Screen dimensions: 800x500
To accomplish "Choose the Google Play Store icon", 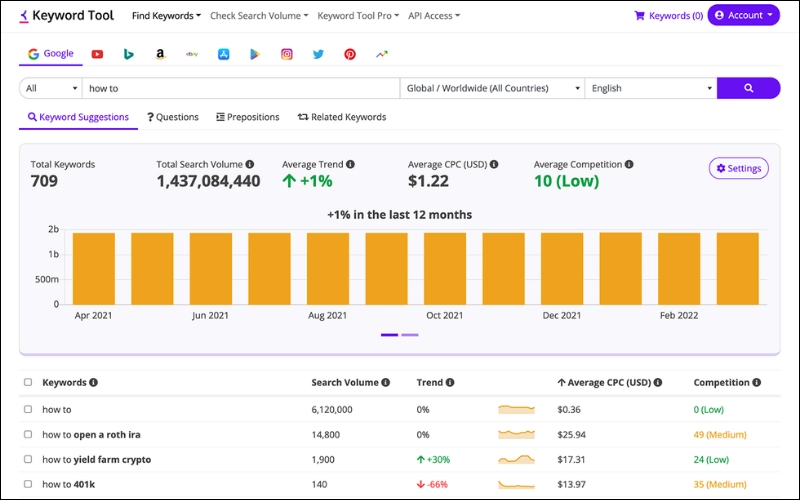I will 255,54.
